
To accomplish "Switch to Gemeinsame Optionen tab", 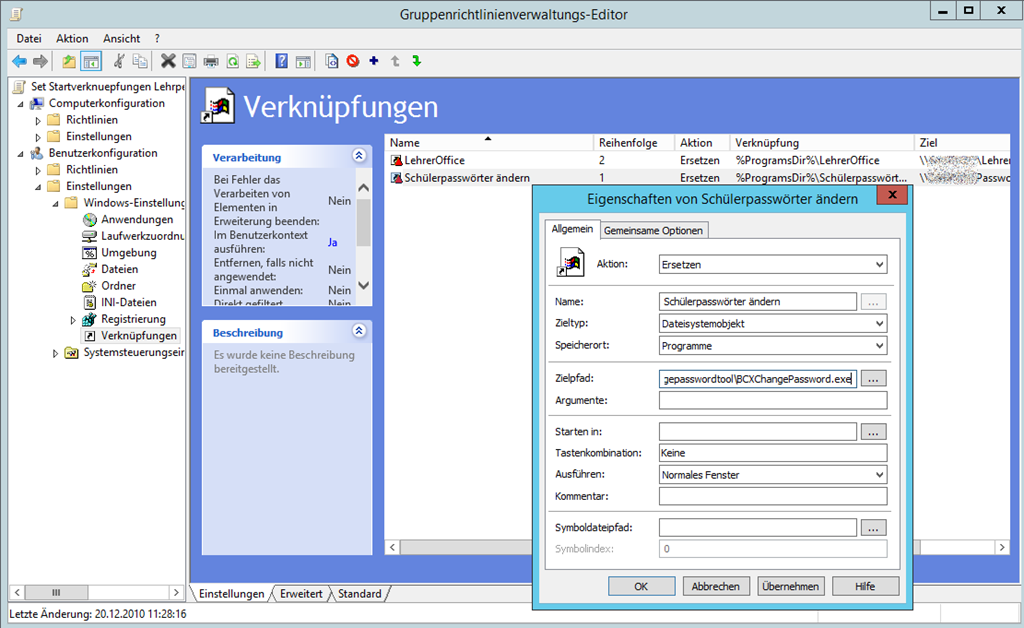I will point(654,230).
